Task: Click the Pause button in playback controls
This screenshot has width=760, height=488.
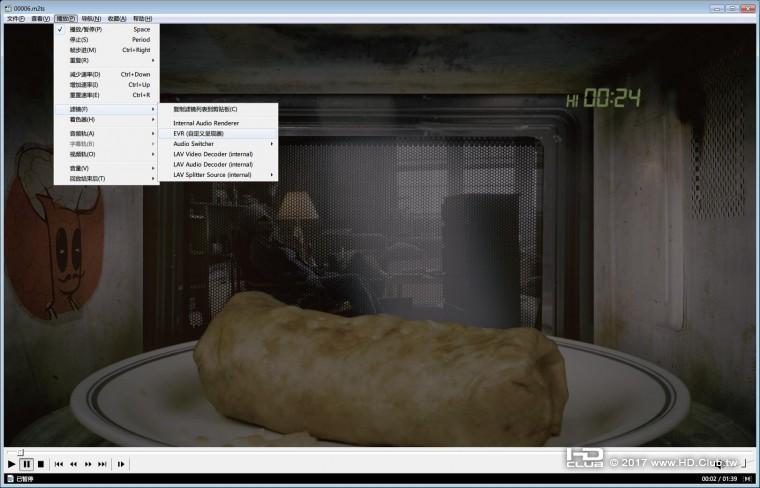Action: pos(27,464)
